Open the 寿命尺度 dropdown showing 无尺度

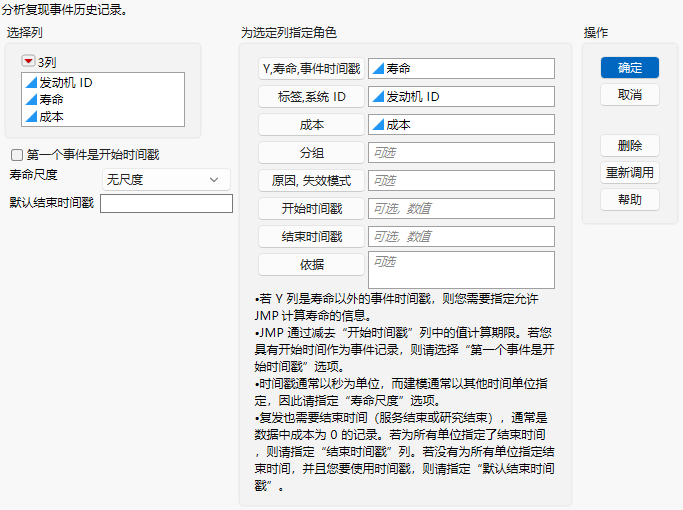166,179
